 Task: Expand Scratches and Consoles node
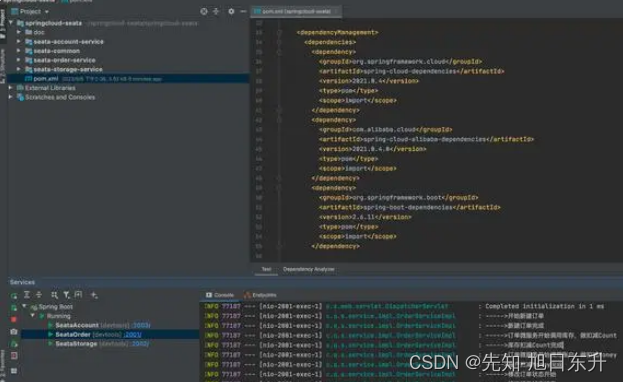(11, 97)
